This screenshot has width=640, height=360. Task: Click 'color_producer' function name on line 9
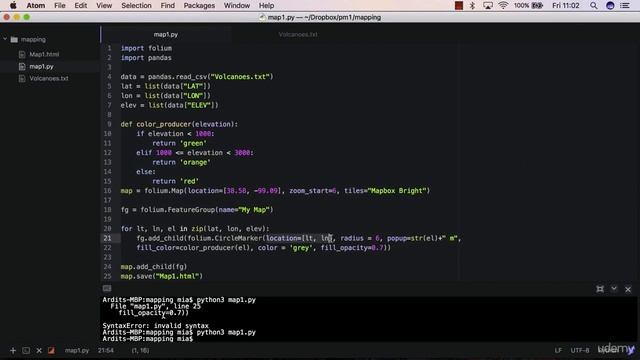[164, 124]
